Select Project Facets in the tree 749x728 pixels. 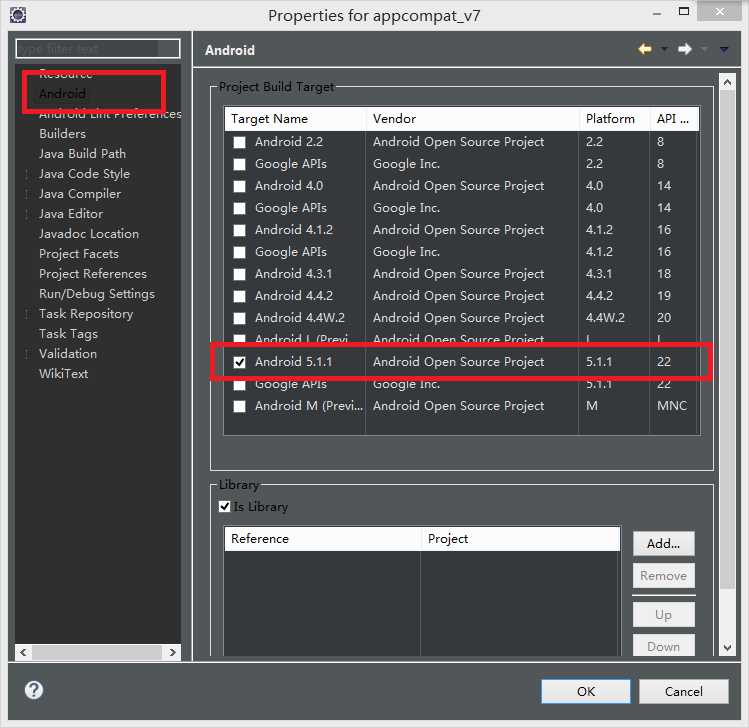(x=79, y=254)
